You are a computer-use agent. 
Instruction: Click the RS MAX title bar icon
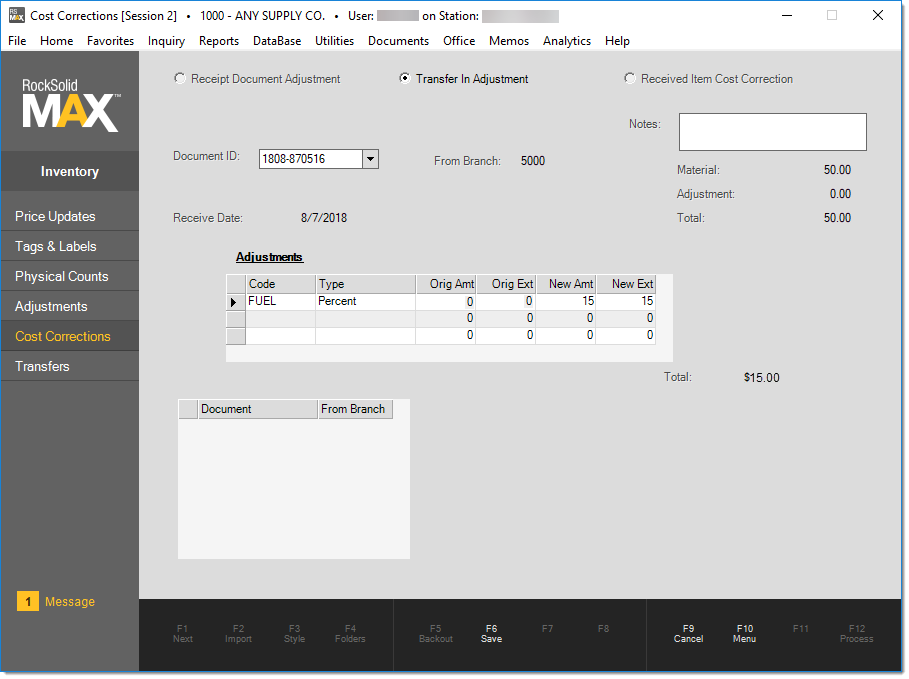point(16,15)
